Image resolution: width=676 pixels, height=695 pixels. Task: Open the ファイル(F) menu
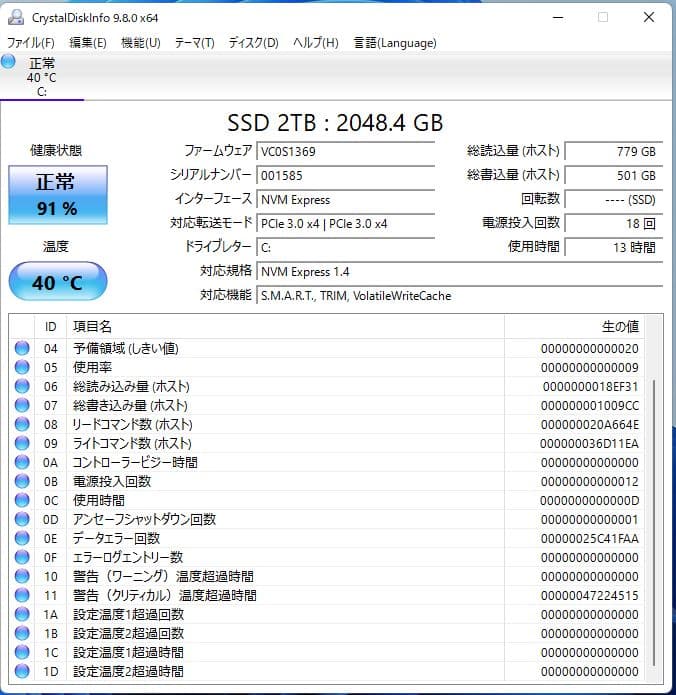(x=31, y=43)
